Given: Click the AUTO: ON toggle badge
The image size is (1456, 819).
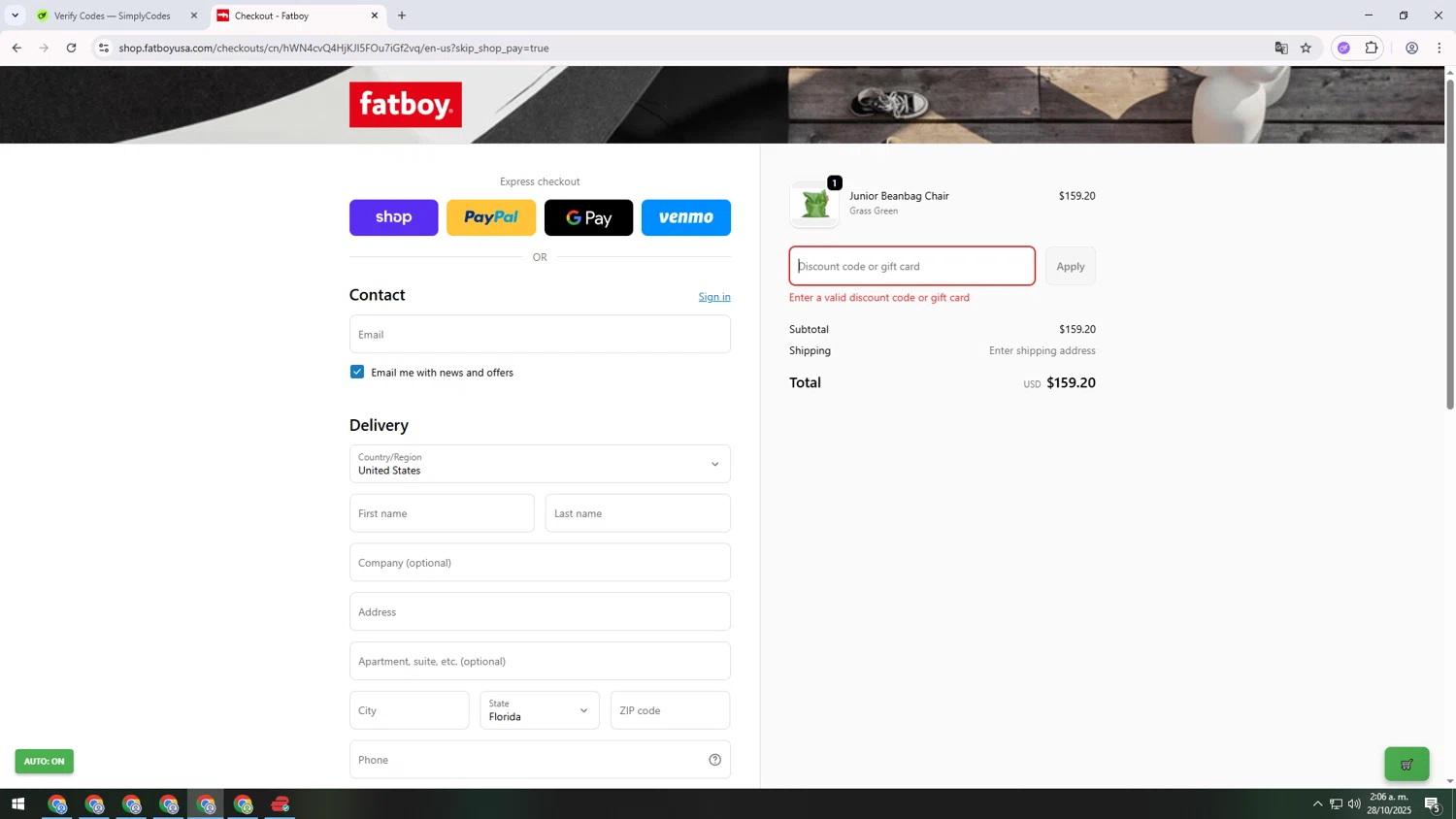Looking at the screenshot, I should pyautogui.click(x=45, y=762).
